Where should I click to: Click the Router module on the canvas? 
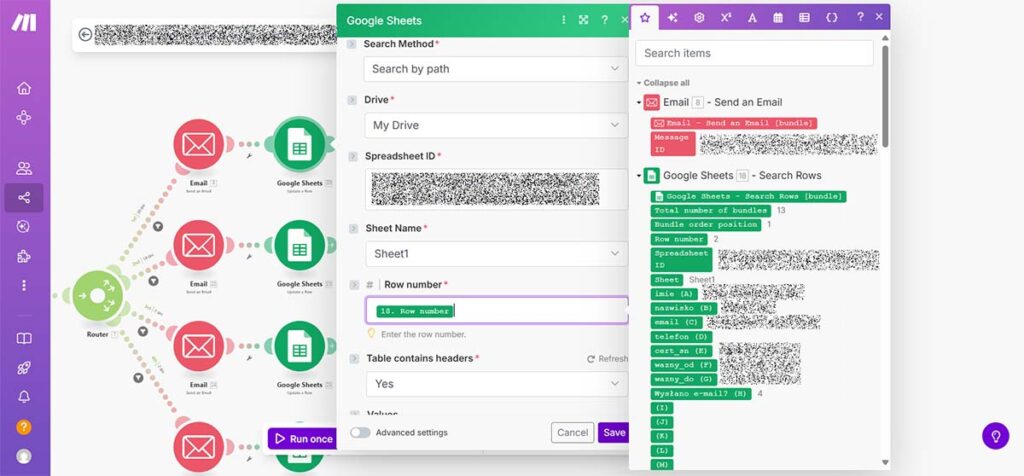pyautogui.click(x=97, y=297)
